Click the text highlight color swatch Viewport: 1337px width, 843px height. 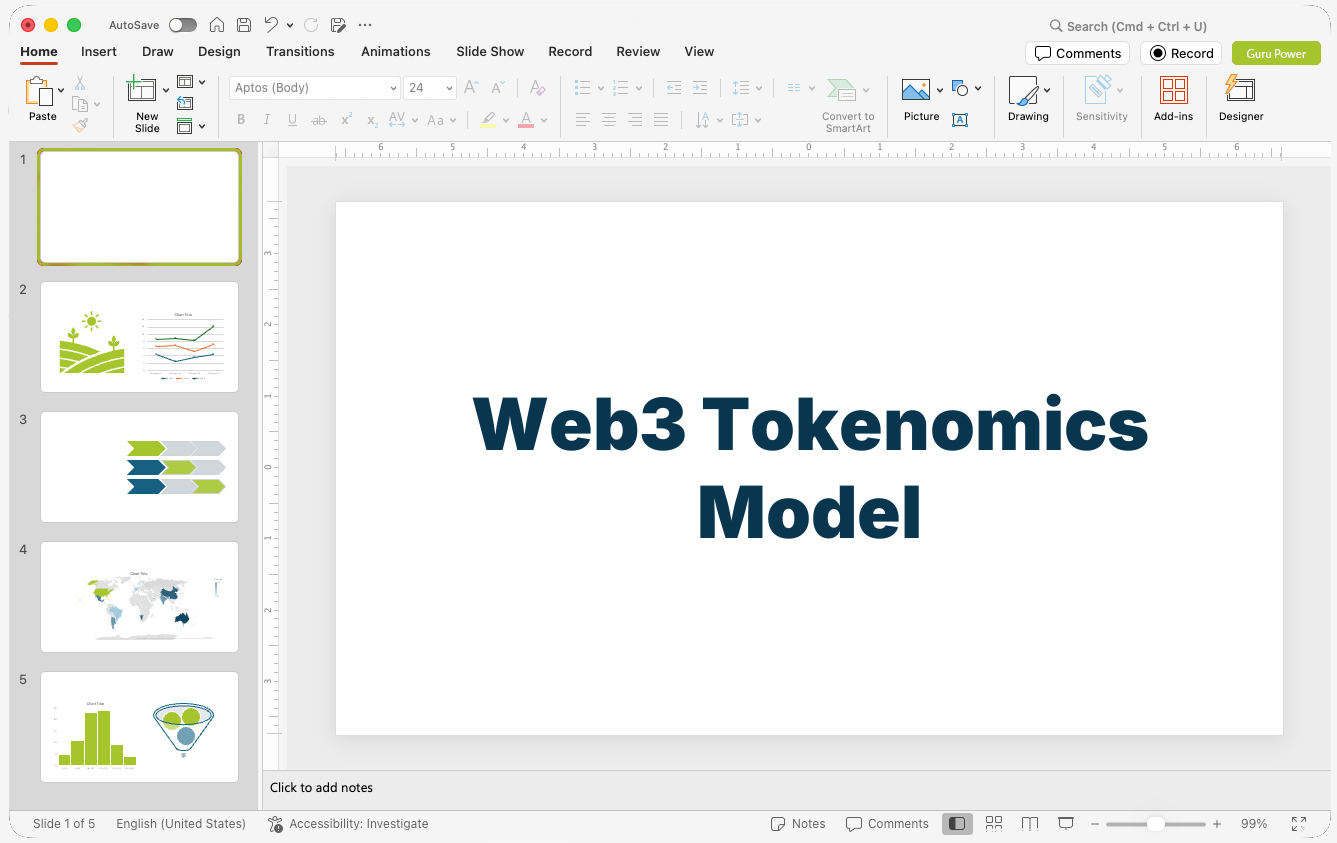click(488, 121)
